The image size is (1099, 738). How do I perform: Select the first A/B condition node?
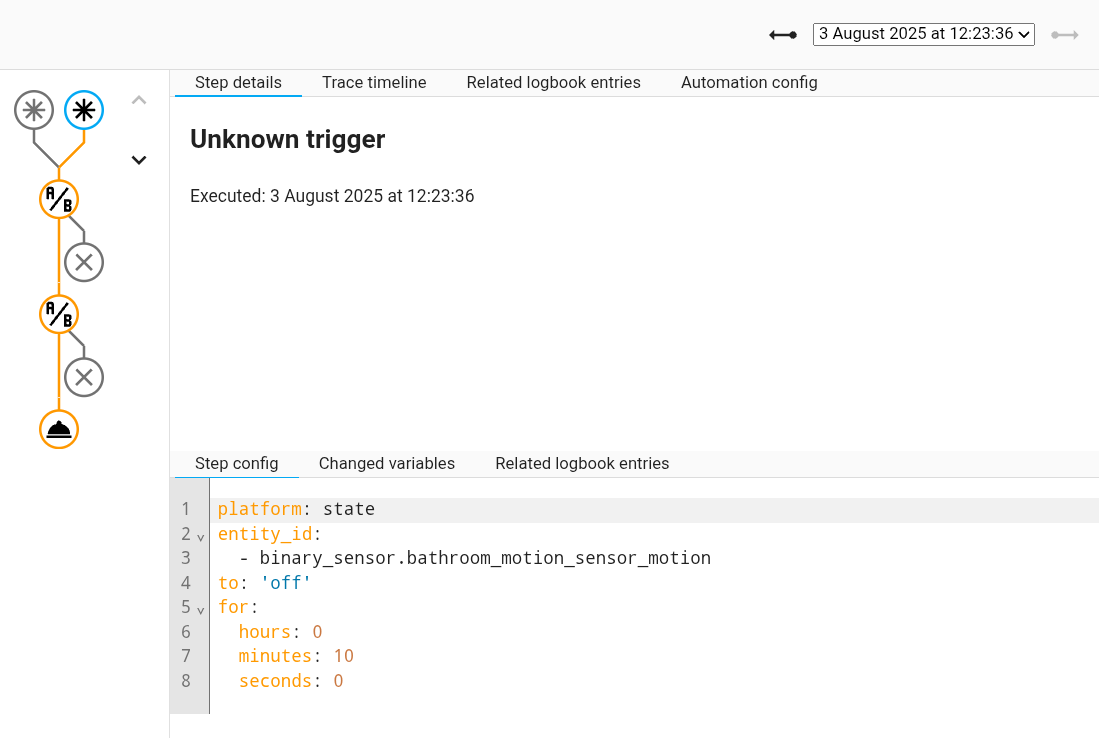click(x=58, y=199)
